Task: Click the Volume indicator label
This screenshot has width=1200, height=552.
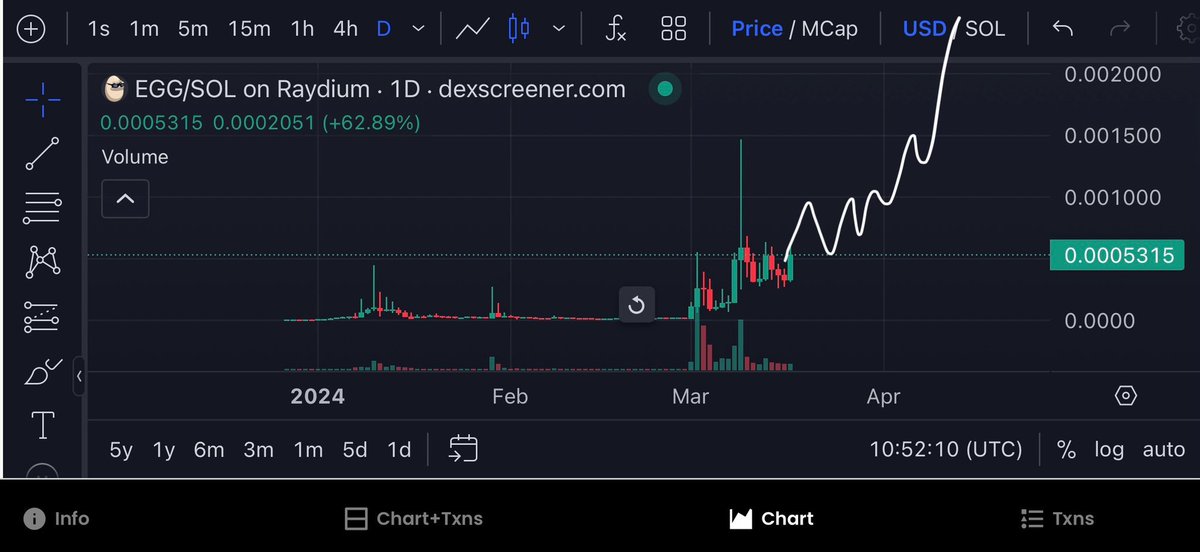Action: (x=135, y=157)
